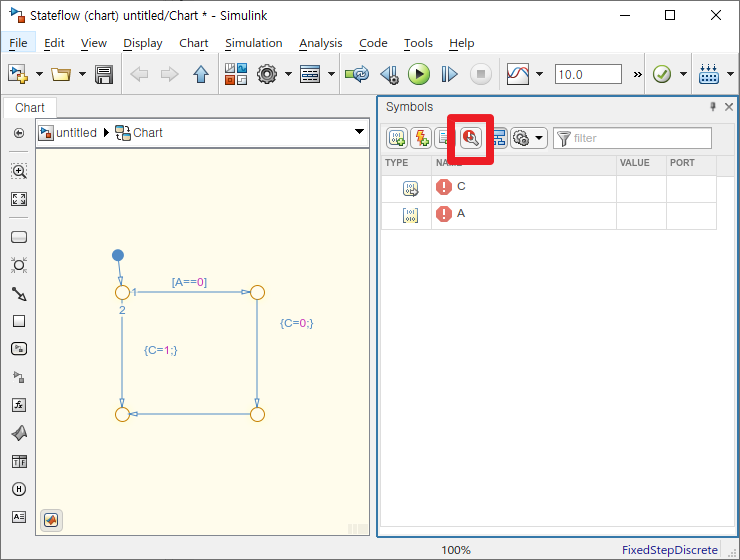Close the Symbols pane
This screenshot has height=560, width=740.
(729, 107)
